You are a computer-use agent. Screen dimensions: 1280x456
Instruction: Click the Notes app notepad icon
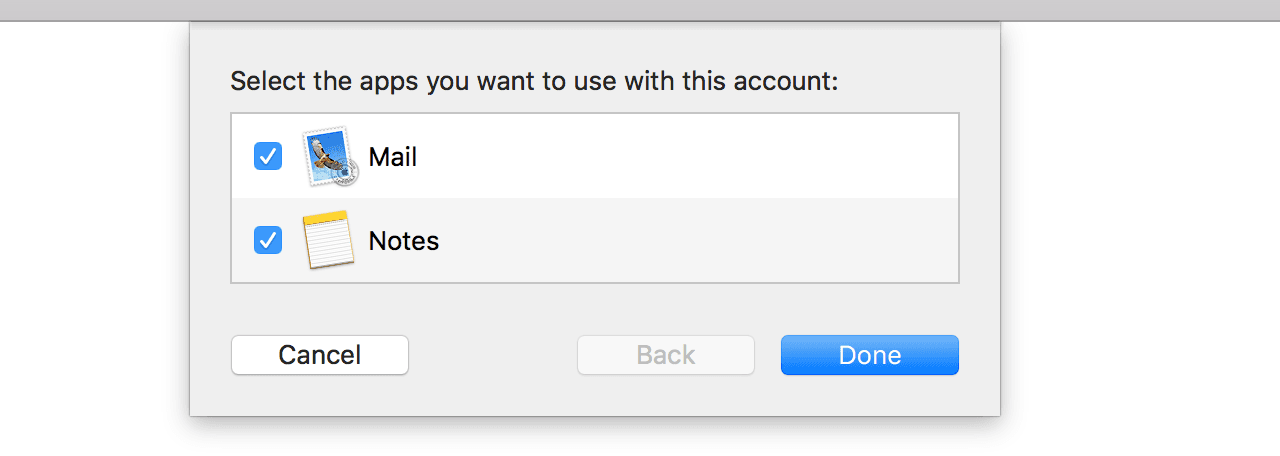(330, 240)
